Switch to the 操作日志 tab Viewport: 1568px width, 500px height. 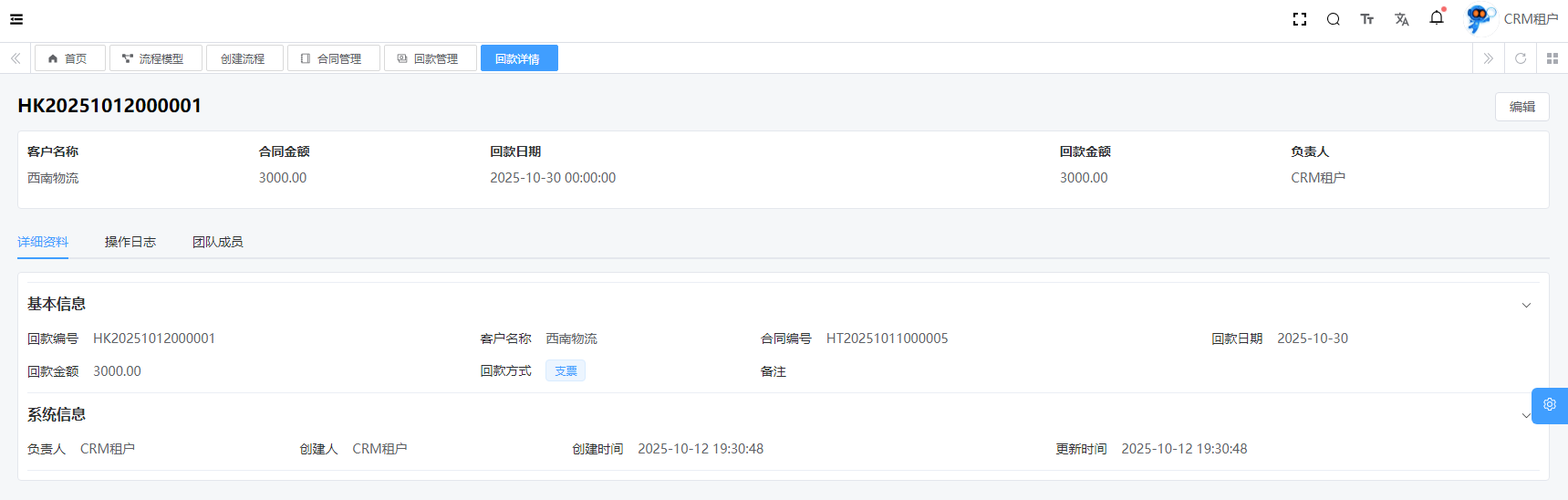click(x=130, y=242)
